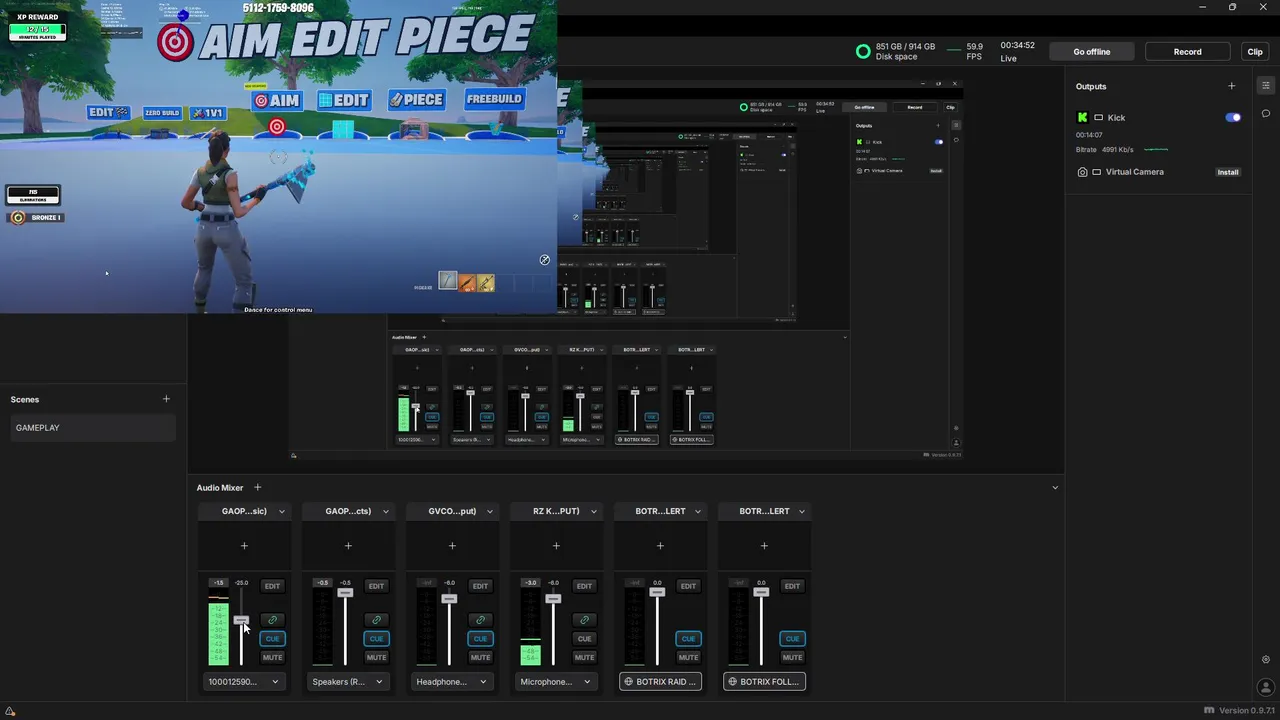
Task: Click the Kick logo icon in Outputs
Action: [x=1082, y=117]
